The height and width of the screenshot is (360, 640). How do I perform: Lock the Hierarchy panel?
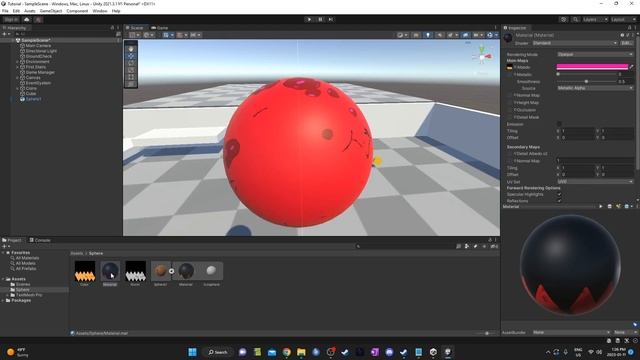pyautogui.click(x=112, y=28)
